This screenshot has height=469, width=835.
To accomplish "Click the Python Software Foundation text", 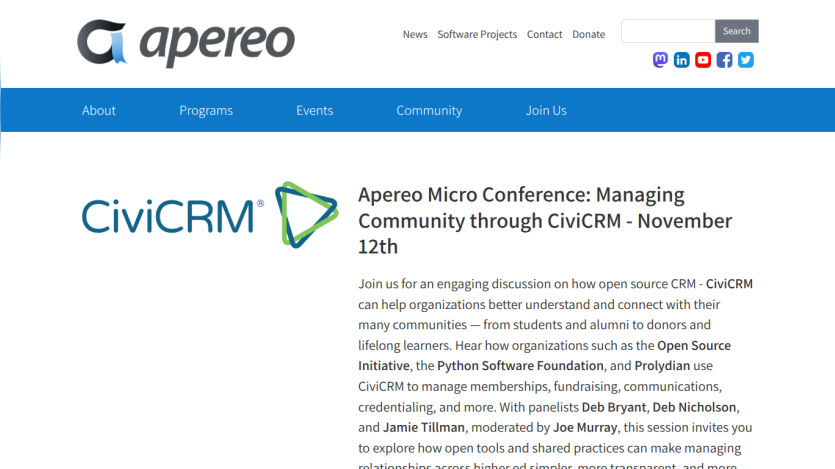I will pos(520,366).
